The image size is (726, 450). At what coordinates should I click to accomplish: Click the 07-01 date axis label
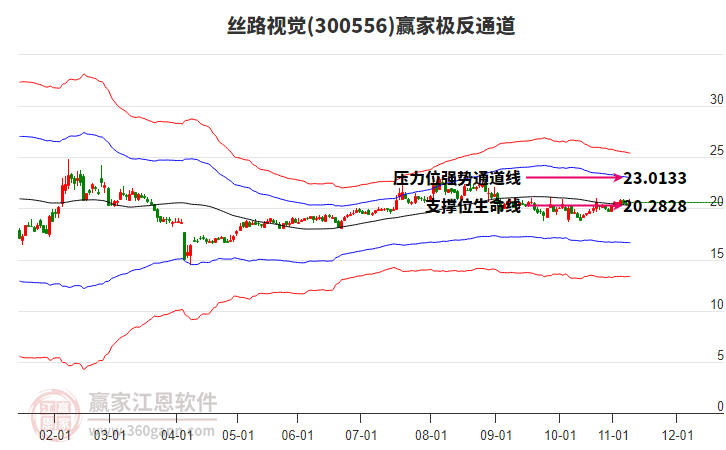click(x=361, y=435)
